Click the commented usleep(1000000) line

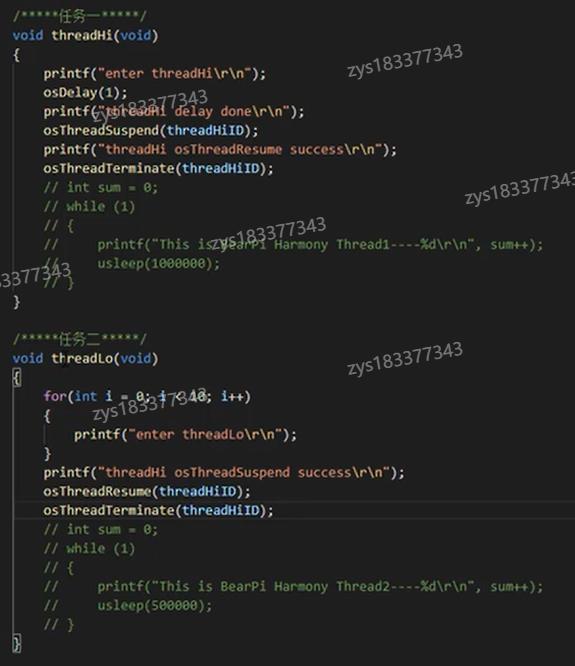coord(132,264)
